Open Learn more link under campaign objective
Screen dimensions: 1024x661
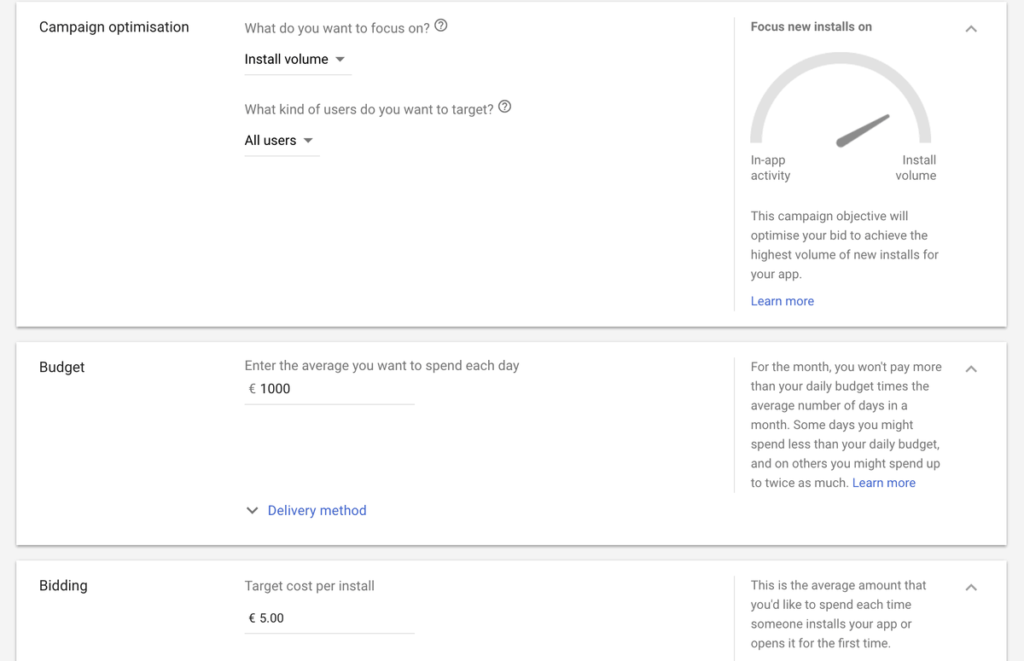point(782,301)
